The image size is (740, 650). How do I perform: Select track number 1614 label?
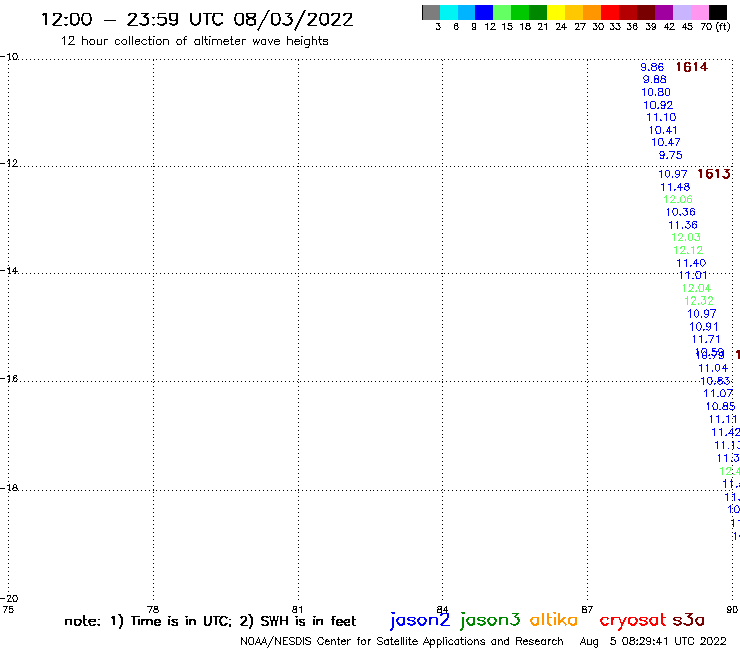point(691,67)
